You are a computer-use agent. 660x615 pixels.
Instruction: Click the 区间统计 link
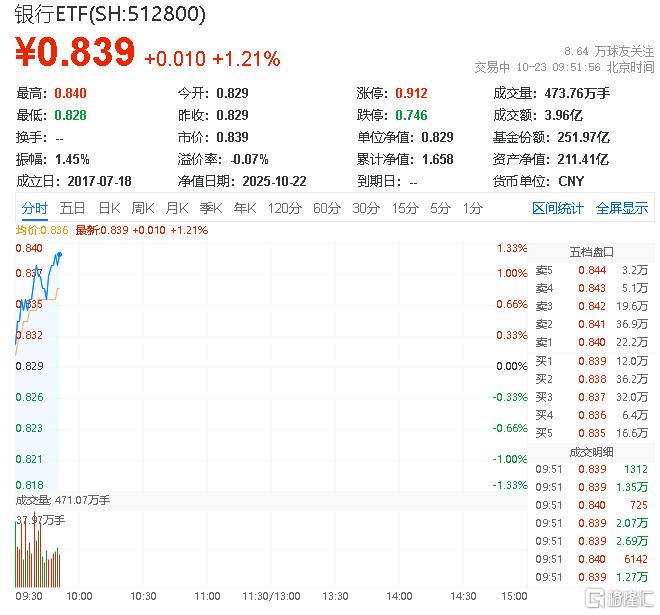[558, 208]
